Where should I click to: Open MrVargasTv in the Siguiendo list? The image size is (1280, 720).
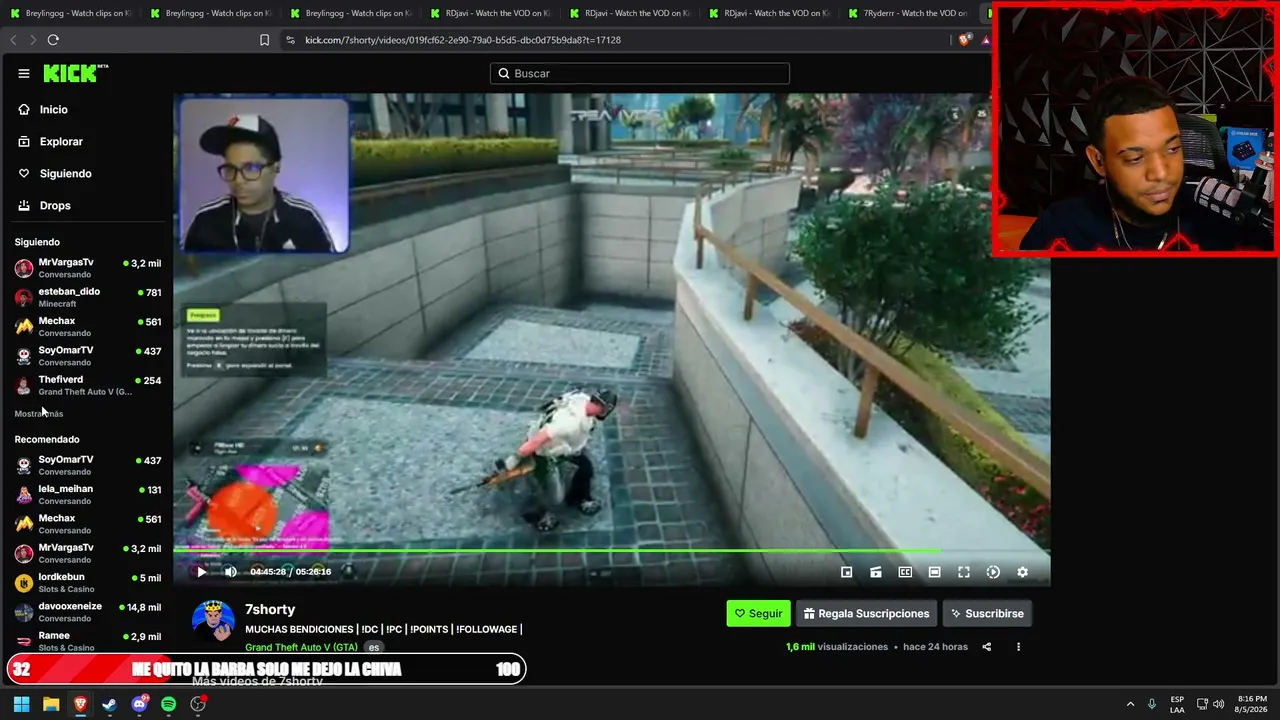pyautogui.click(x=87, y=268)
